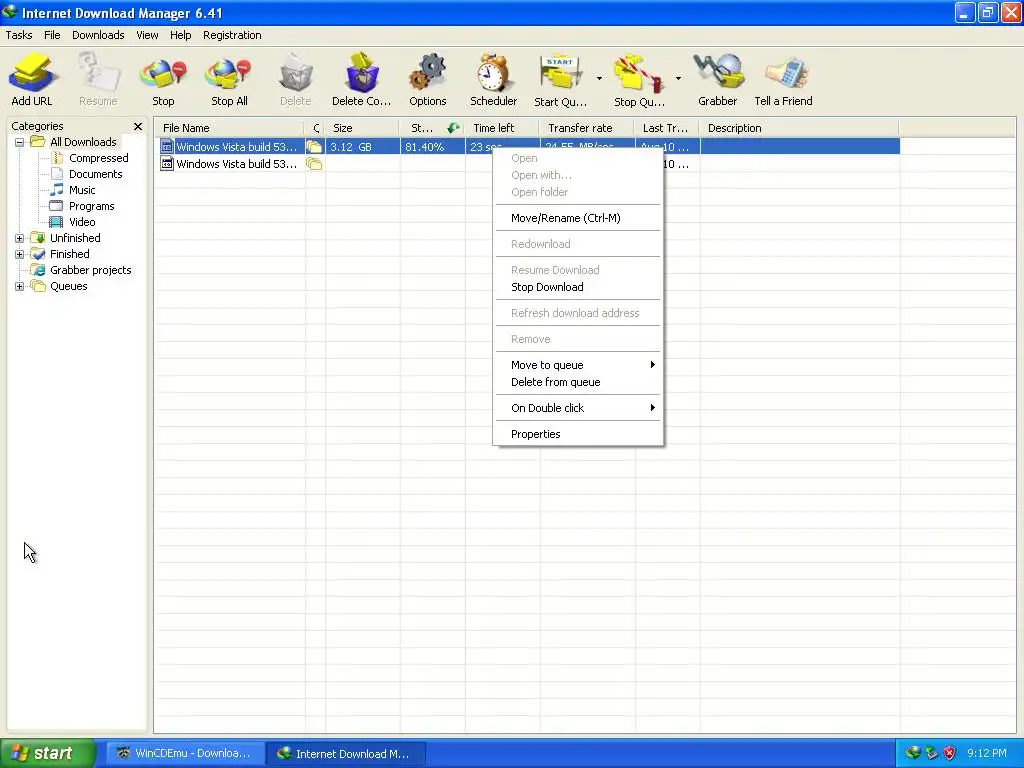Select the Music category
Screen dimensions: 1024x768
coord(82,190)
